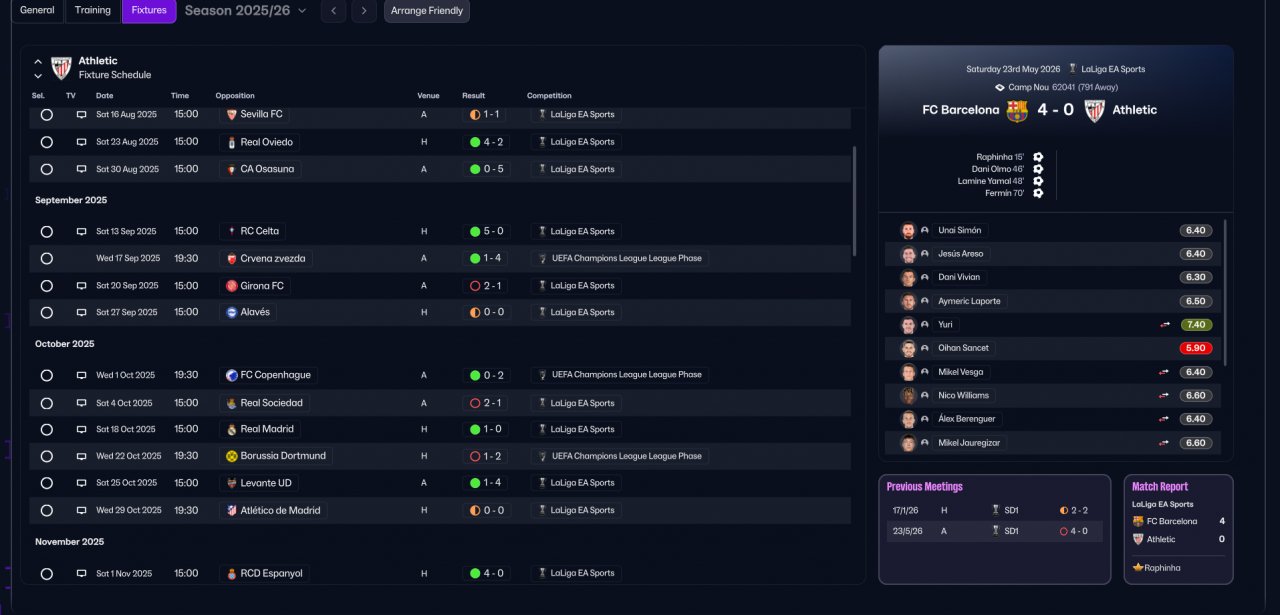This screenshot has width=1280, height=615.
Task: Click the red loss indicator on Girona FC result
Action: (475, 286)
